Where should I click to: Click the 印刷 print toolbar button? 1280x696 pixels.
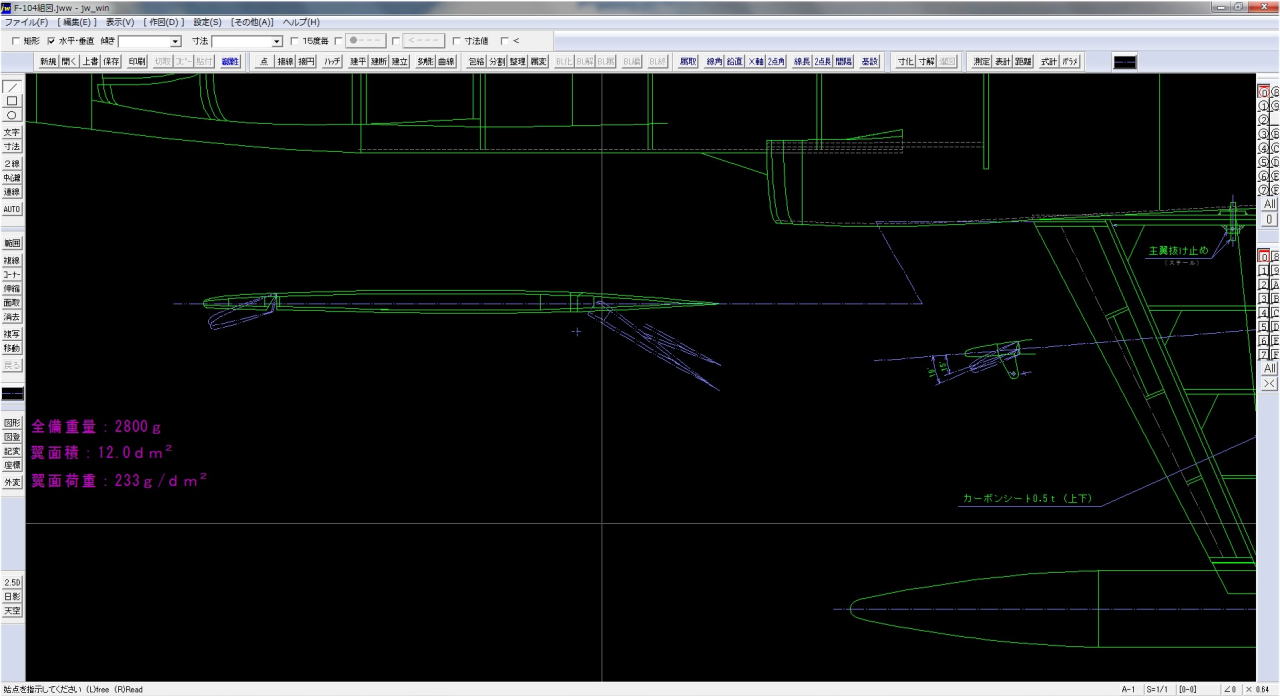(137, 61)
